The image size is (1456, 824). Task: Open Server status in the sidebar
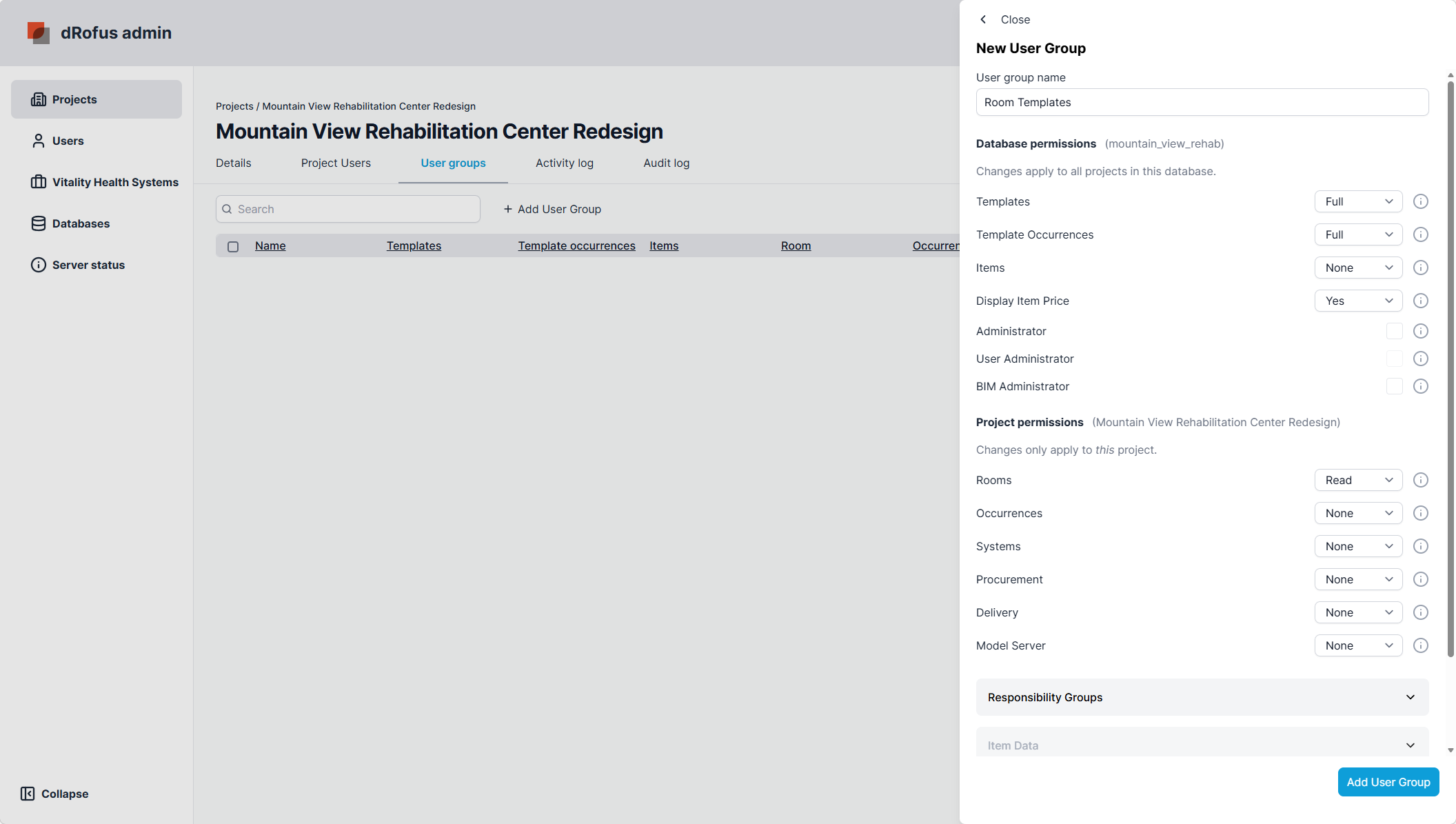97,265
